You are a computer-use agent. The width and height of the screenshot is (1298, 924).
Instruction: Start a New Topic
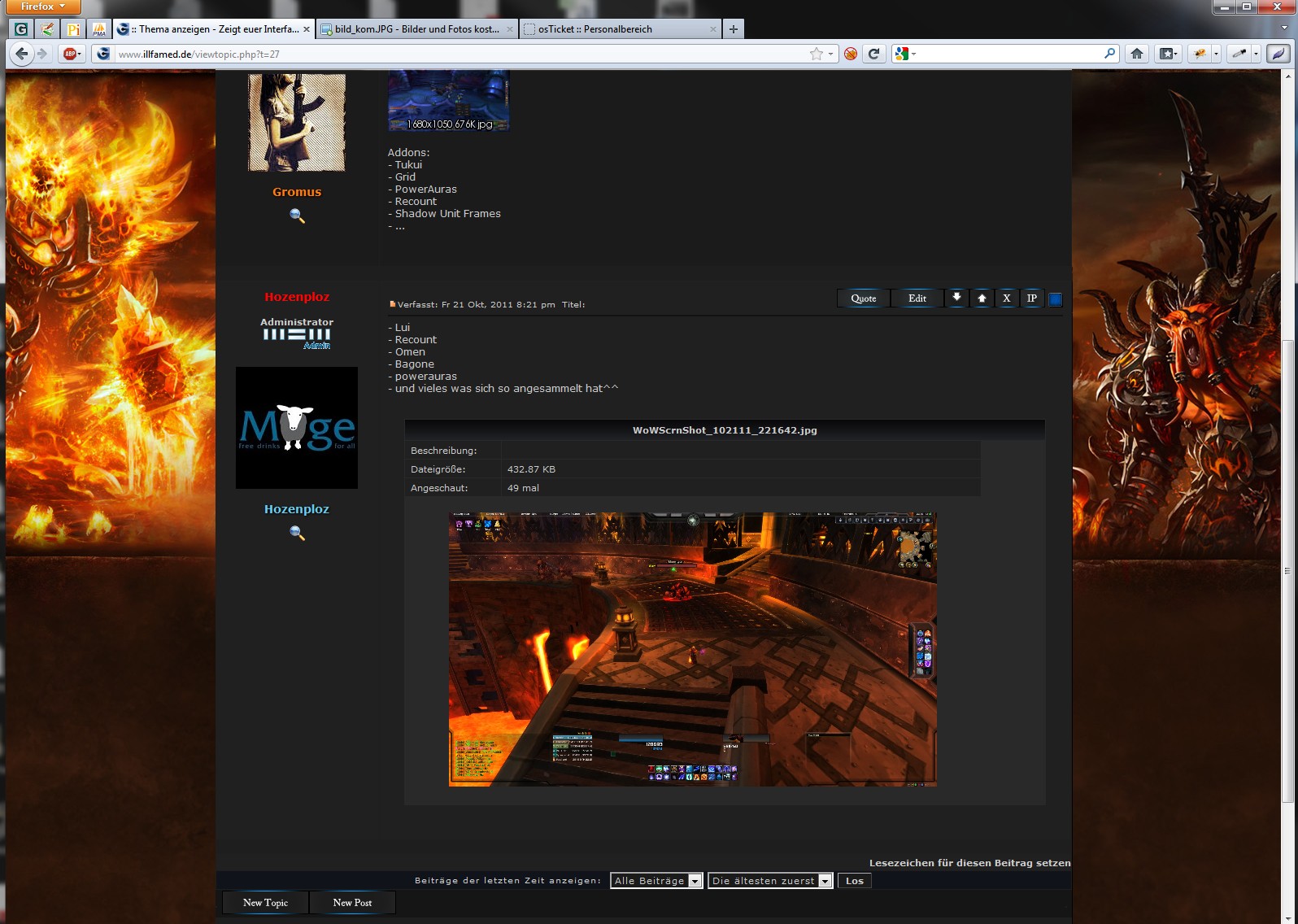click(x=265, y=902)
